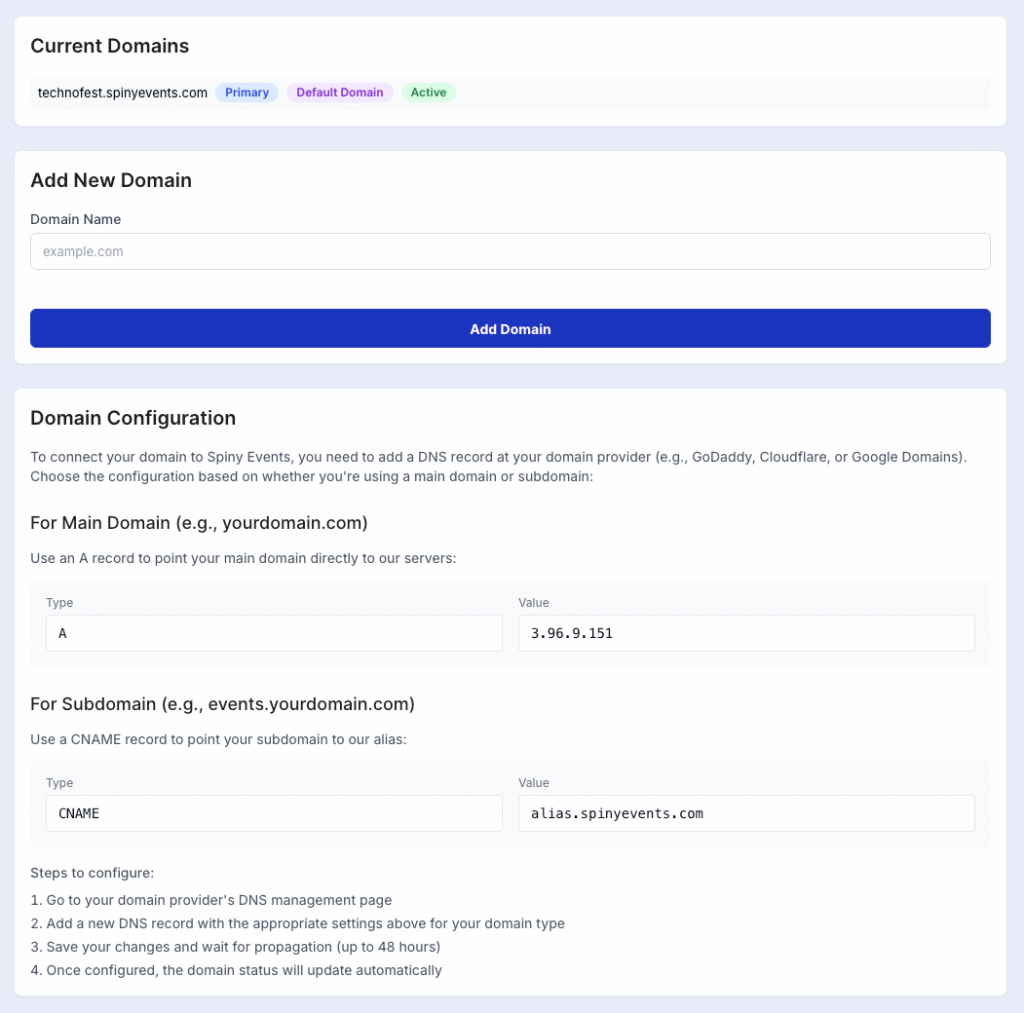Select the CNAME record Type field

click(274, 813)
